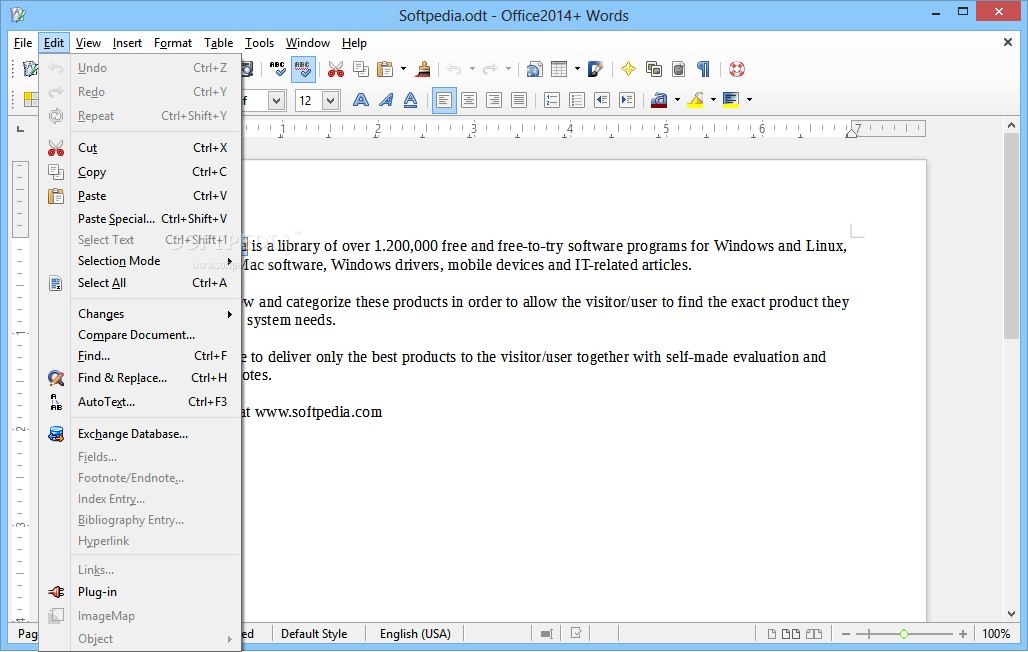Click the tab stop type button at ruler corner
This screenshot has width=1028, height=652.
coord(20,129)
